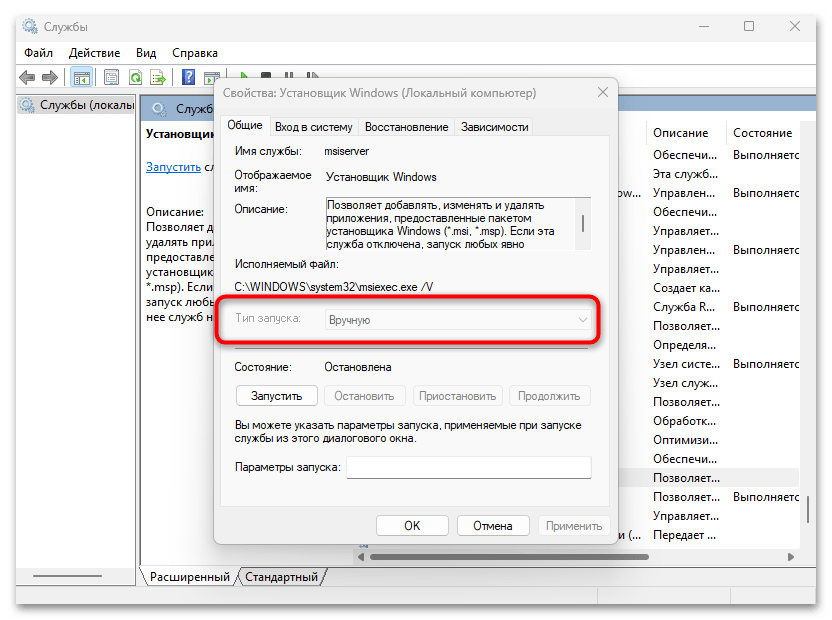Select Службы (локальные) tree node
The width and height of the screenshot is (832, 620).
click(77, 105)
